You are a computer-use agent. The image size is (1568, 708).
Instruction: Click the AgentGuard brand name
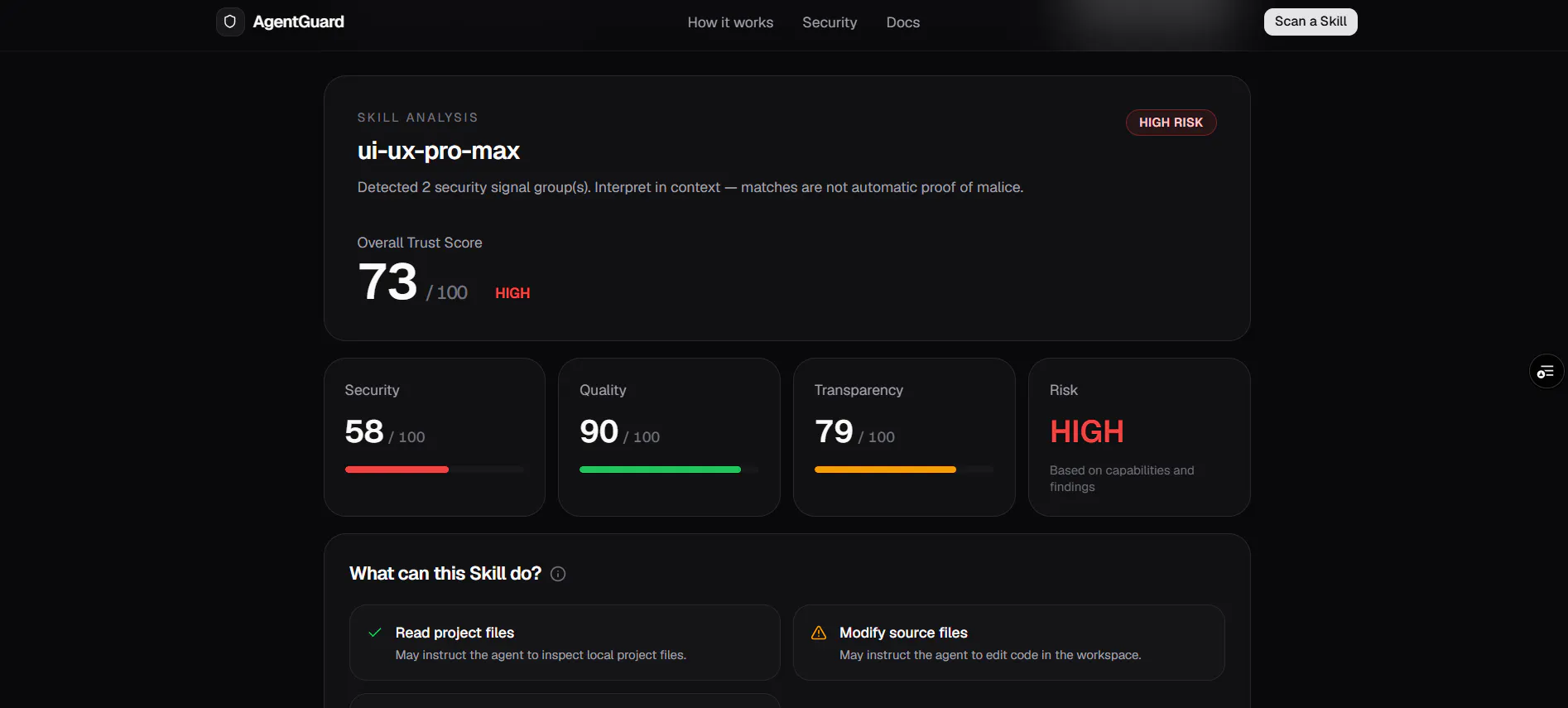tap(299, 22)
